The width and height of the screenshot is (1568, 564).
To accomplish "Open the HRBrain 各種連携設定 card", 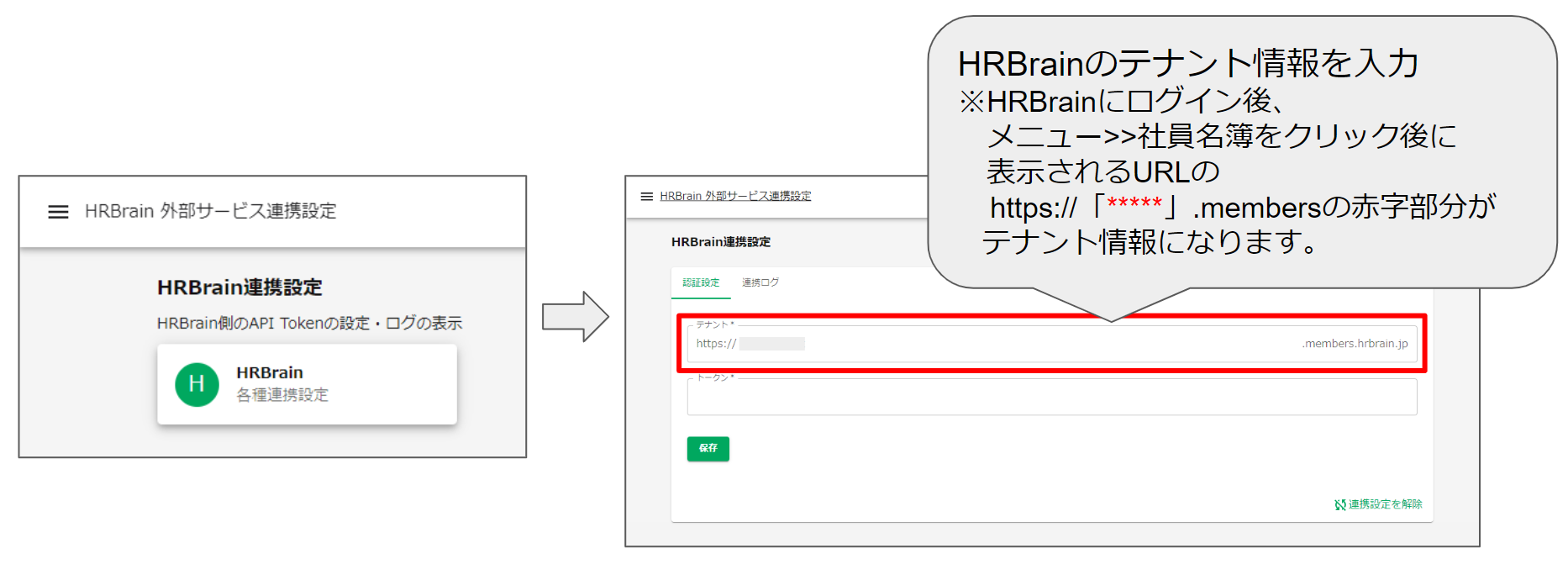I will point(307,384).
